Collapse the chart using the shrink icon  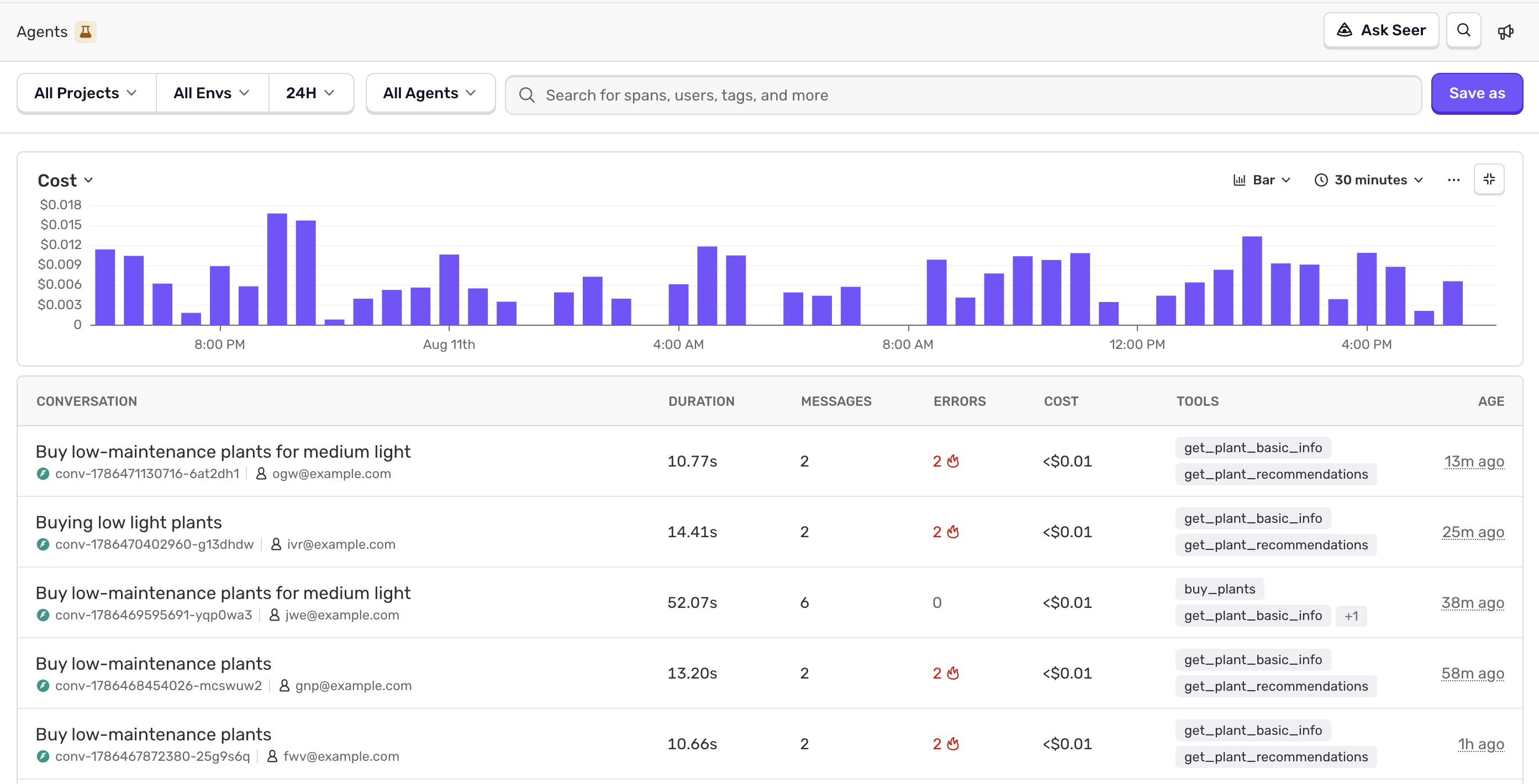(x=1489, y=179)
